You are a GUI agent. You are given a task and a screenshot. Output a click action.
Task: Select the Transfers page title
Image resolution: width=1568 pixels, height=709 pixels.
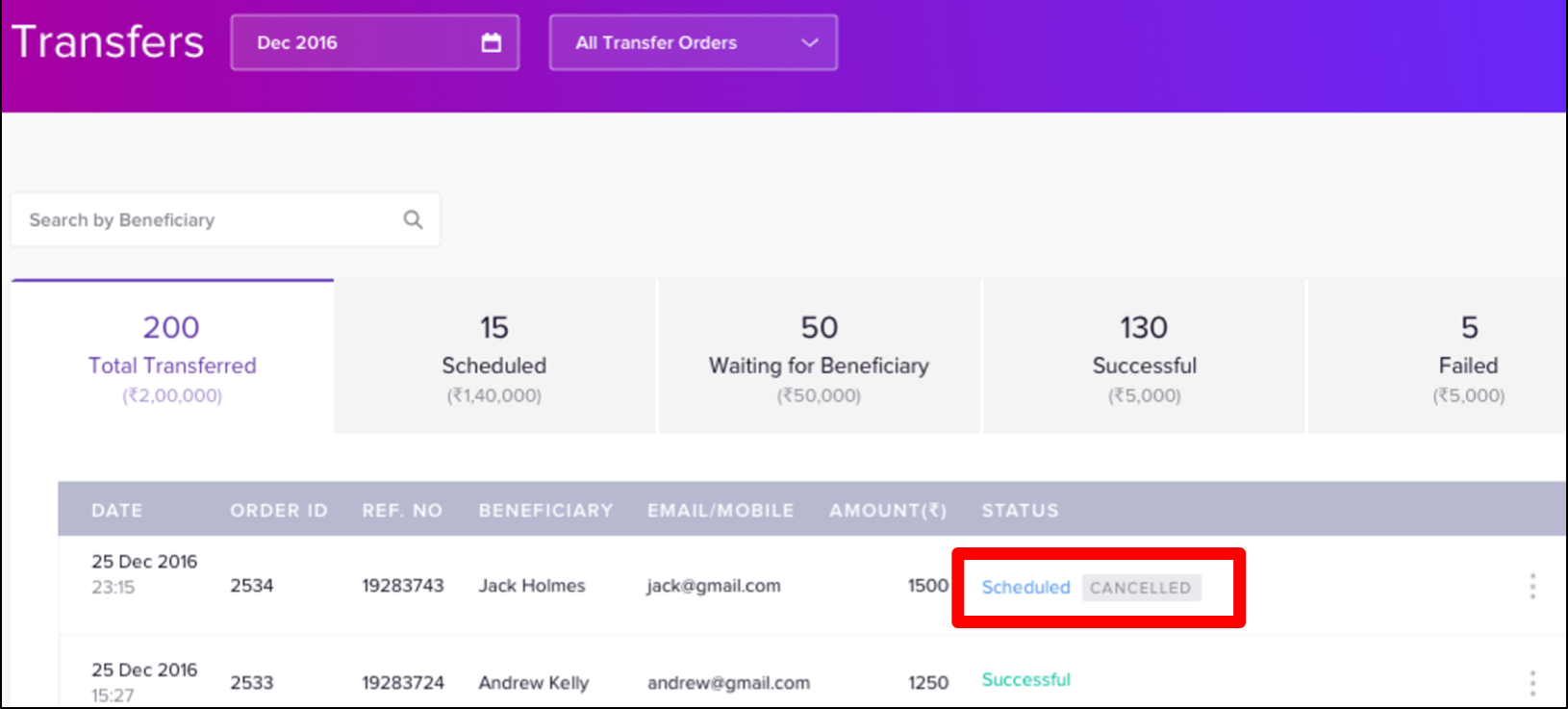tap(108, 42)
